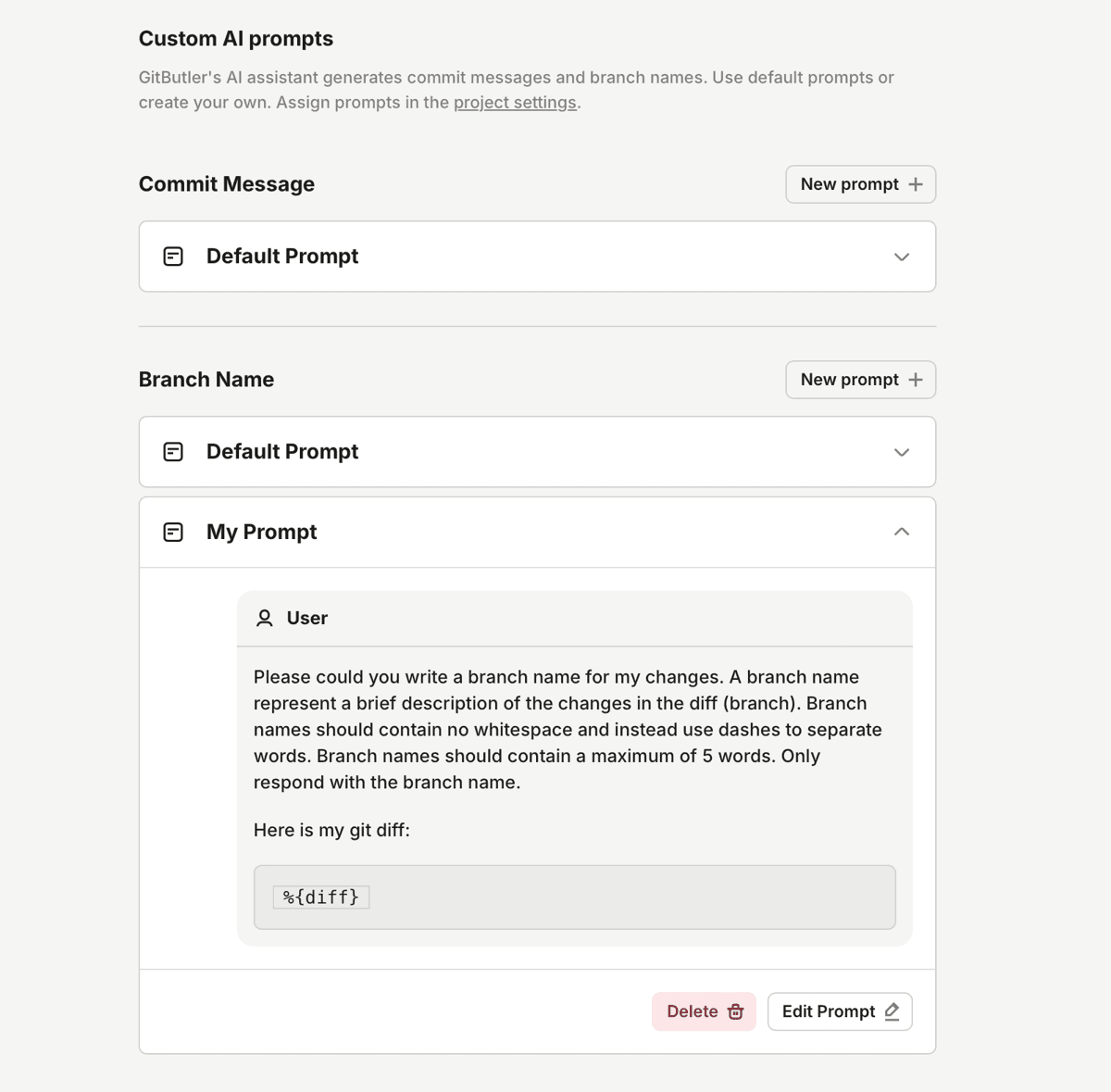Image resolution: width=1111 pixels, height=1092 pixels.
Task: Collapse the My Prompt entry
Action: tap(902, 532)
